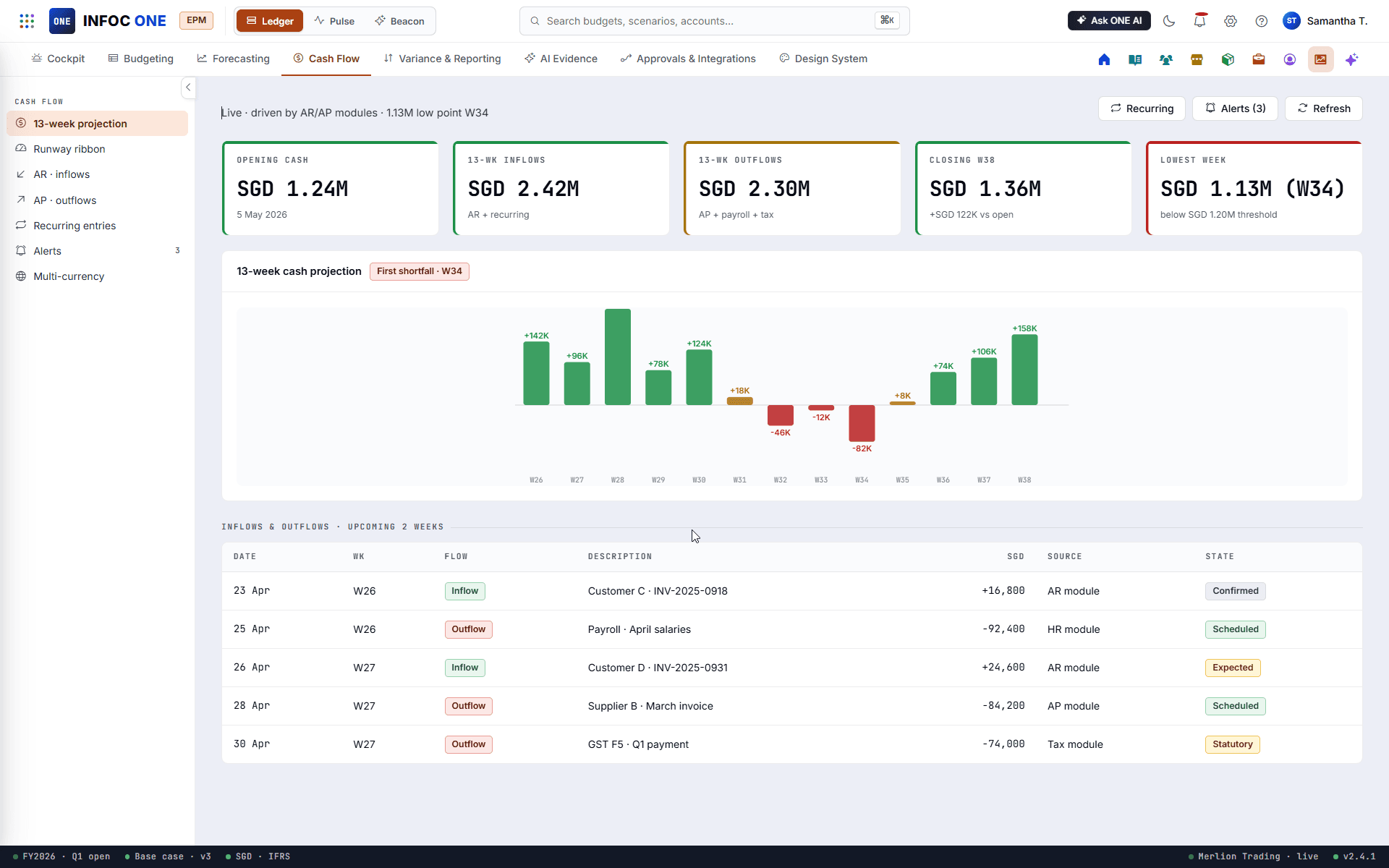Click the W34 negative 82K bar
Viewport: 1389px width, 868px height.
(862, 423)
